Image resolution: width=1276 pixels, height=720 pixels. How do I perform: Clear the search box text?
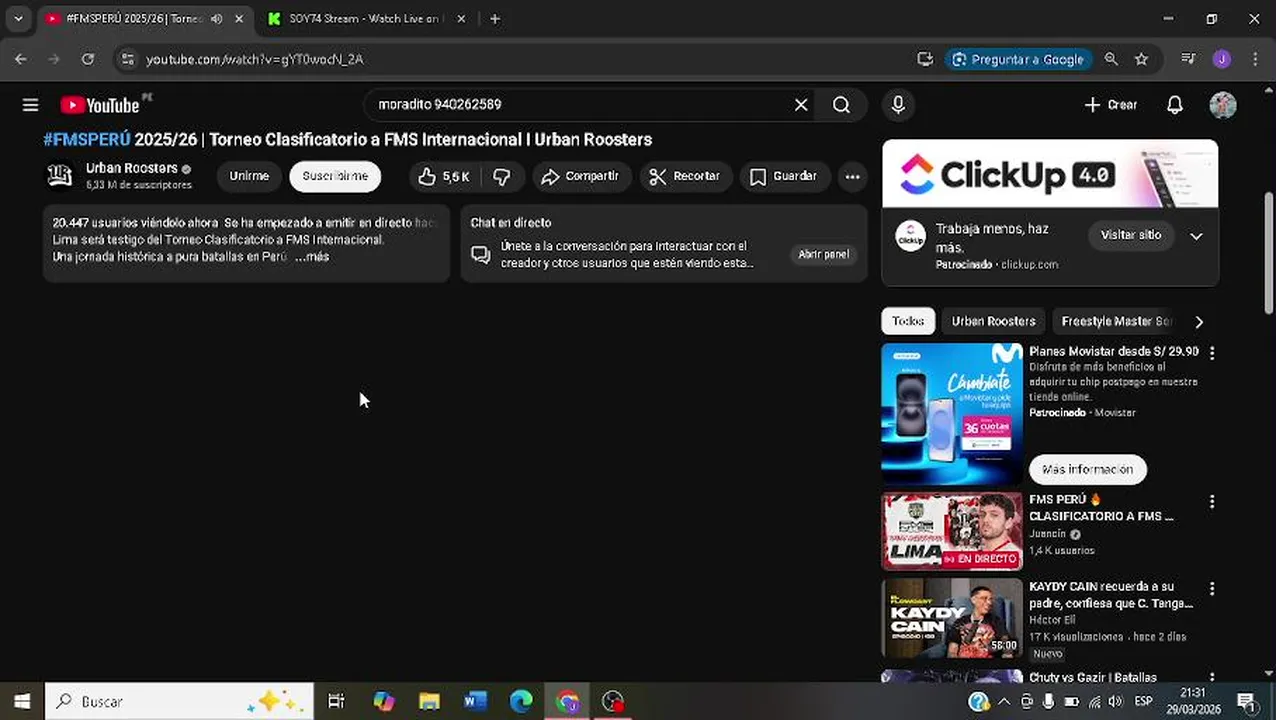click(x=801, y=105)
